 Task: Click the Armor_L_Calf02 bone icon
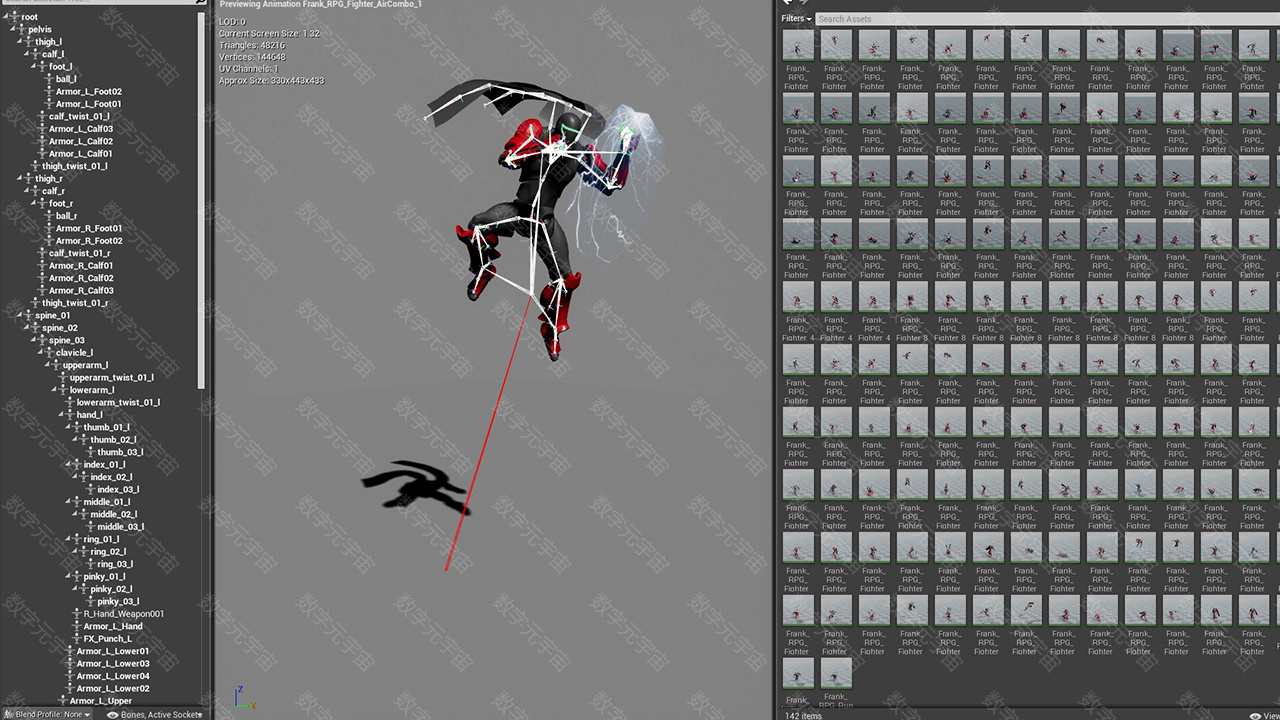(x=42, y=141)
